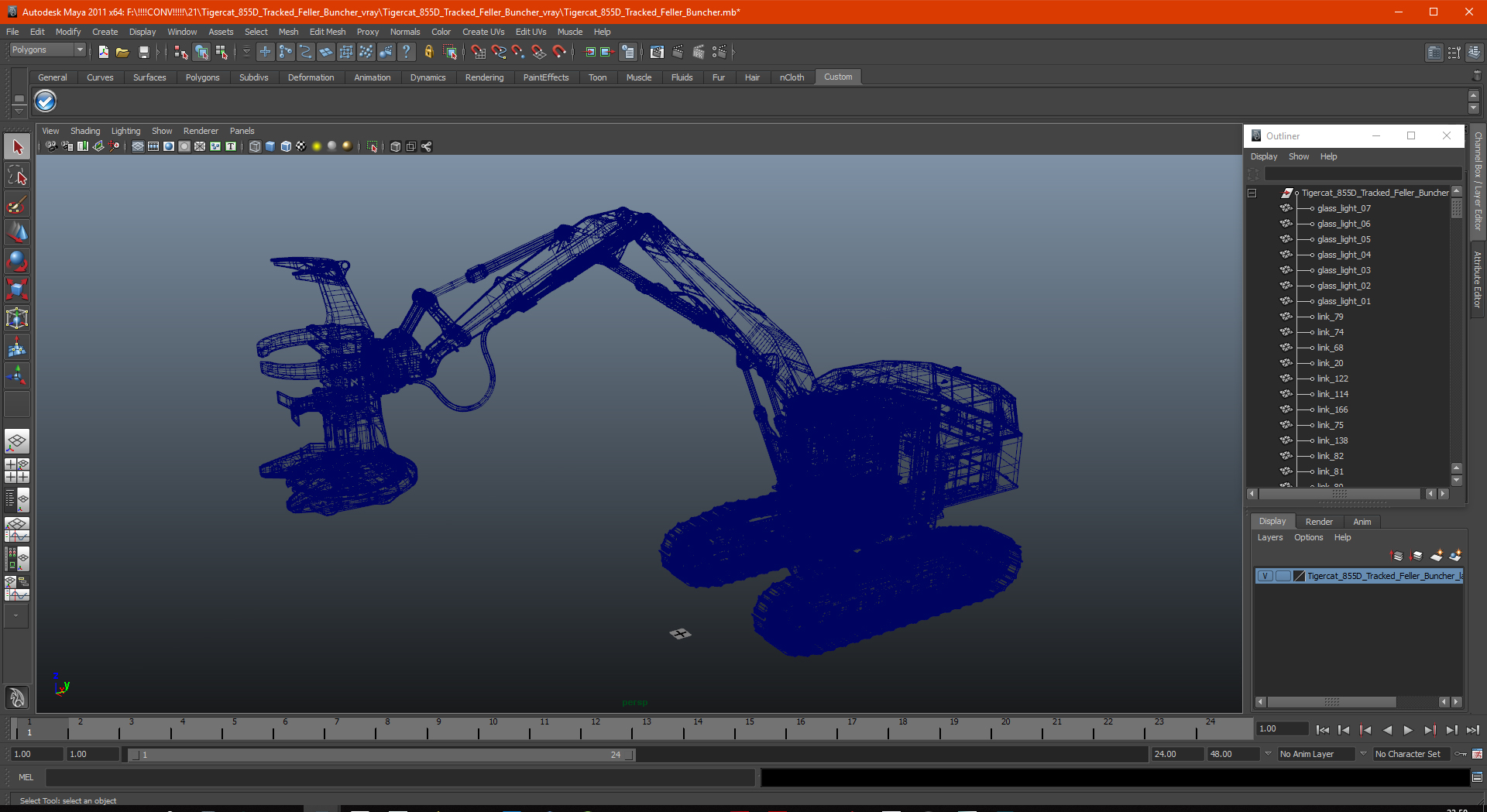Image resolution: width=1487 pixels, height=812 pixels.
Task: Open the character set dropdown arrow
Action: (1363, 754)
